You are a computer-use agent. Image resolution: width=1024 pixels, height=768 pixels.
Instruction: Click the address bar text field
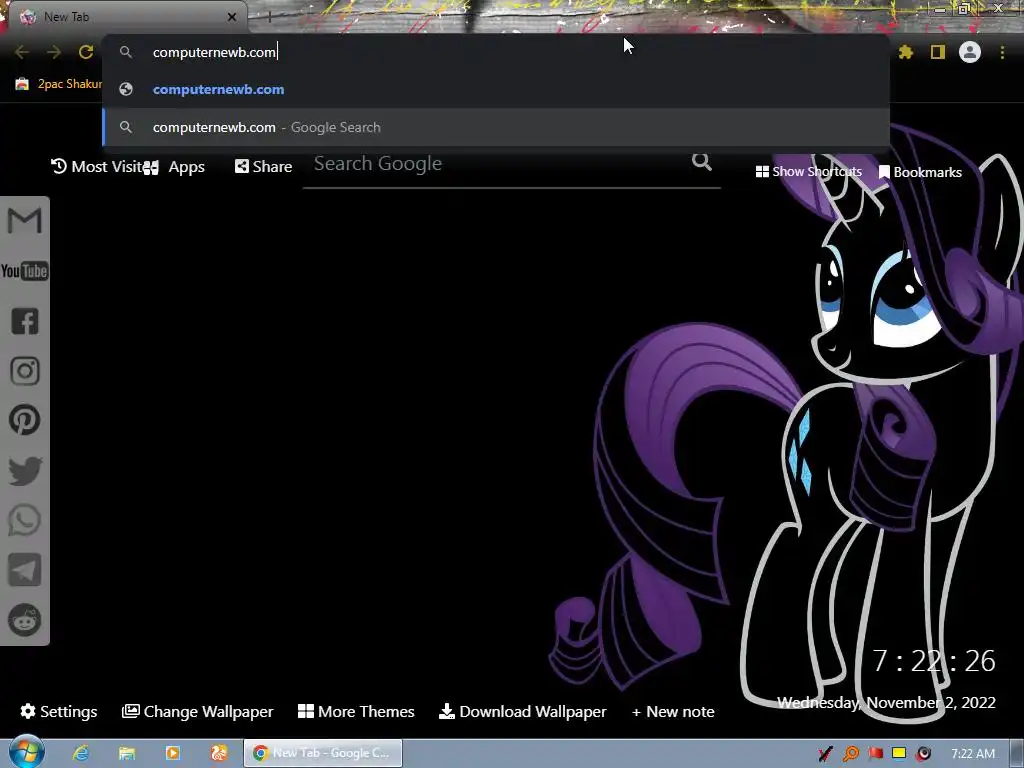(496, 52)
